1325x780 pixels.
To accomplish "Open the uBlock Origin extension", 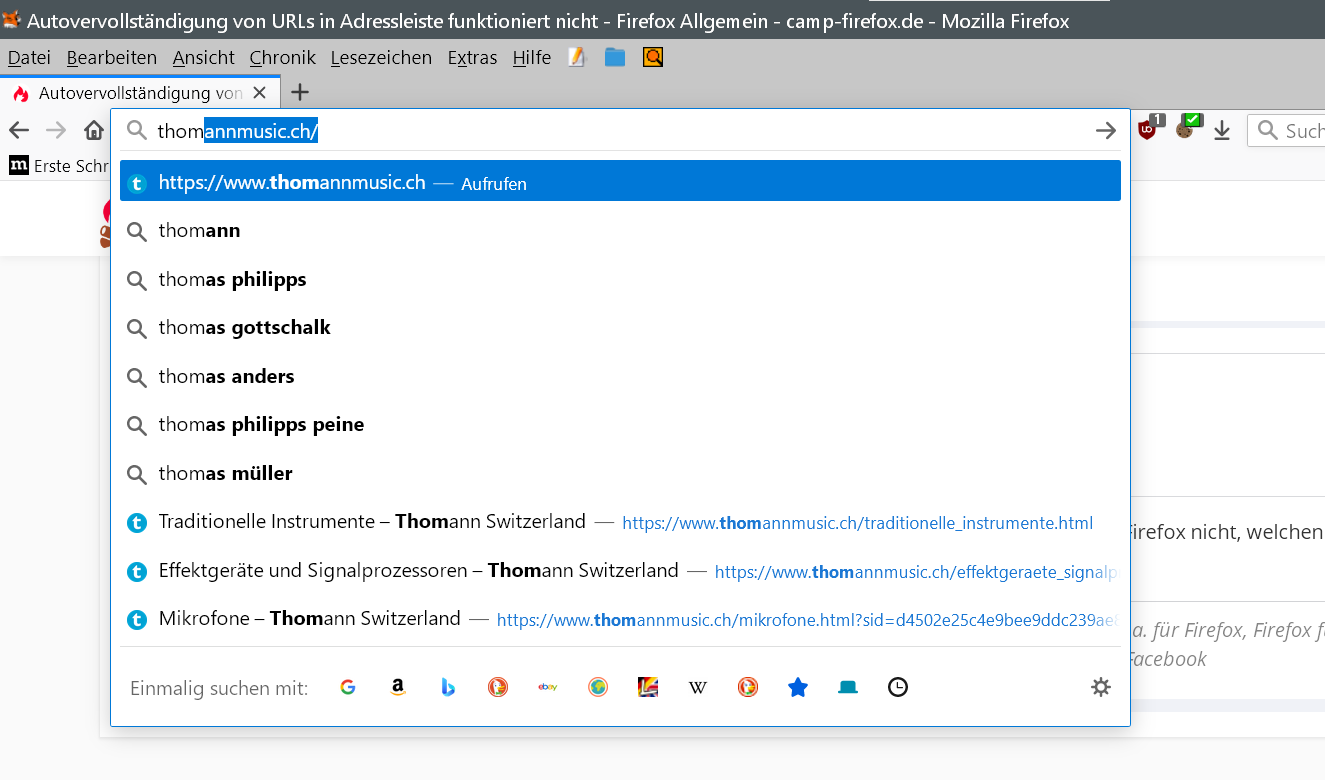I will pyautogui.click(x=1149, y=128).
